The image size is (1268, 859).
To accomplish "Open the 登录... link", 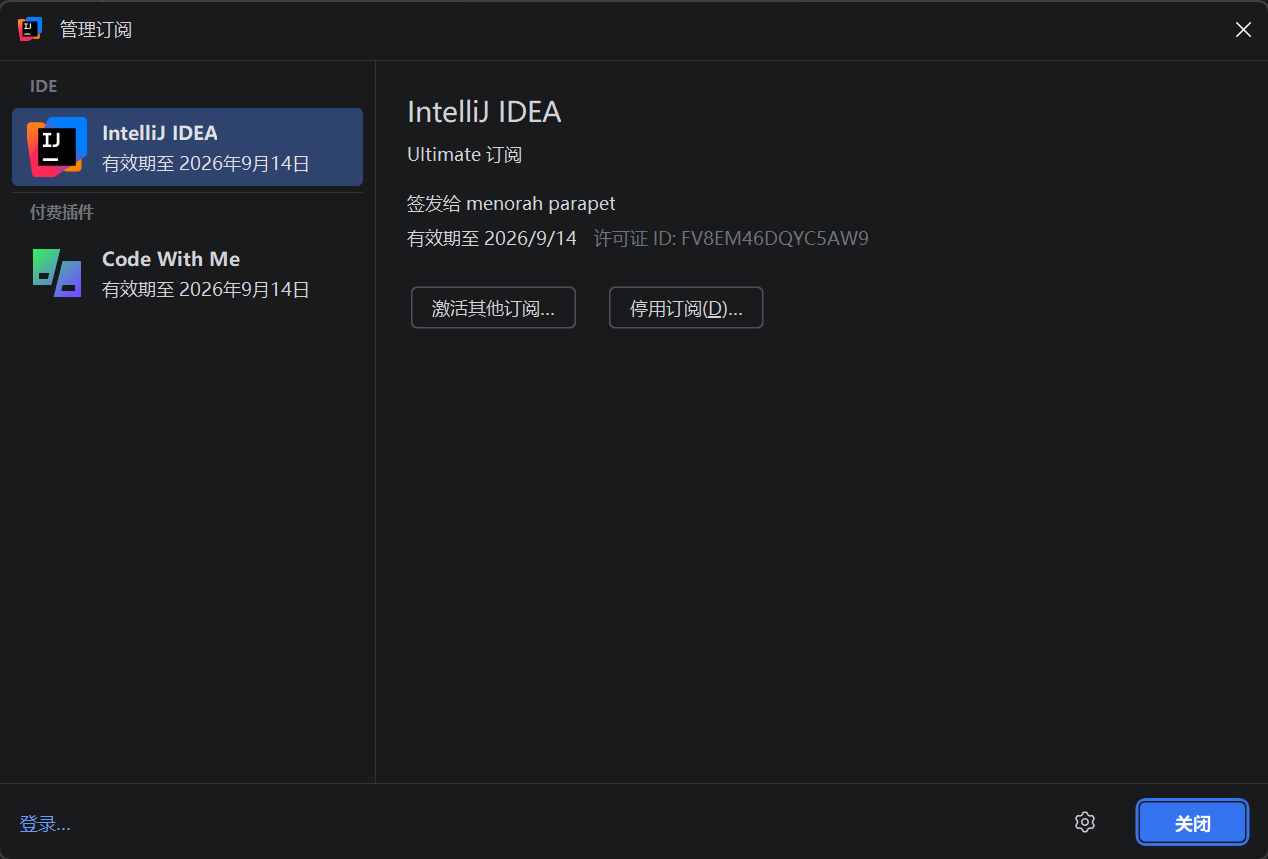I will pos(45,824).
